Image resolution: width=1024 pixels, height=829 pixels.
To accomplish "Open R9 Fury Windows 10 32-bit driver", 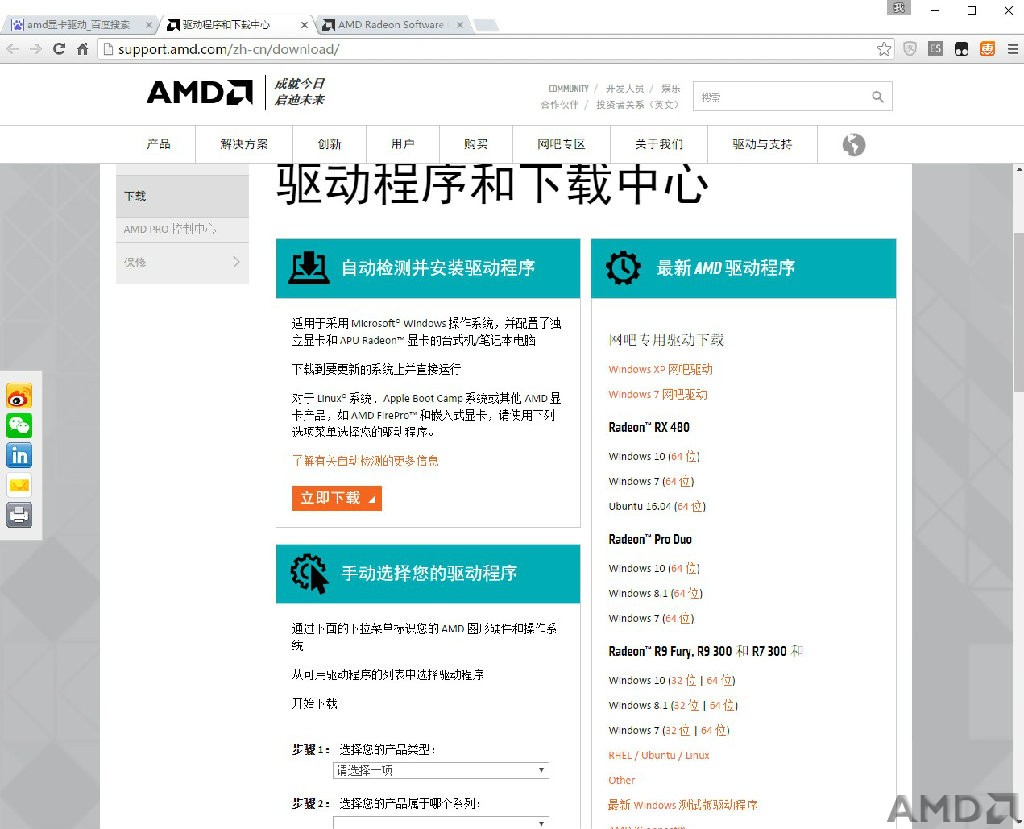I will (x=684, y=680).
